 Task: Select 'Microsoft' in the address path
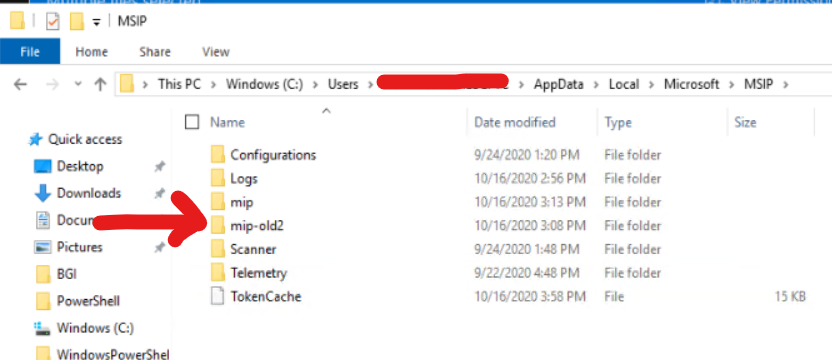[x=691, y=84]
